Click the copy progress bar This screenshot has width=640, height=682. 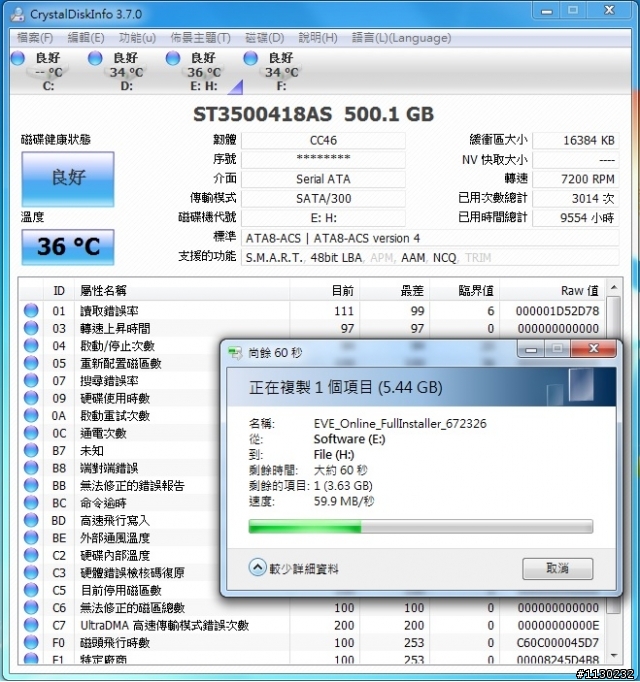pyautogui.click(x=420, y=527)
